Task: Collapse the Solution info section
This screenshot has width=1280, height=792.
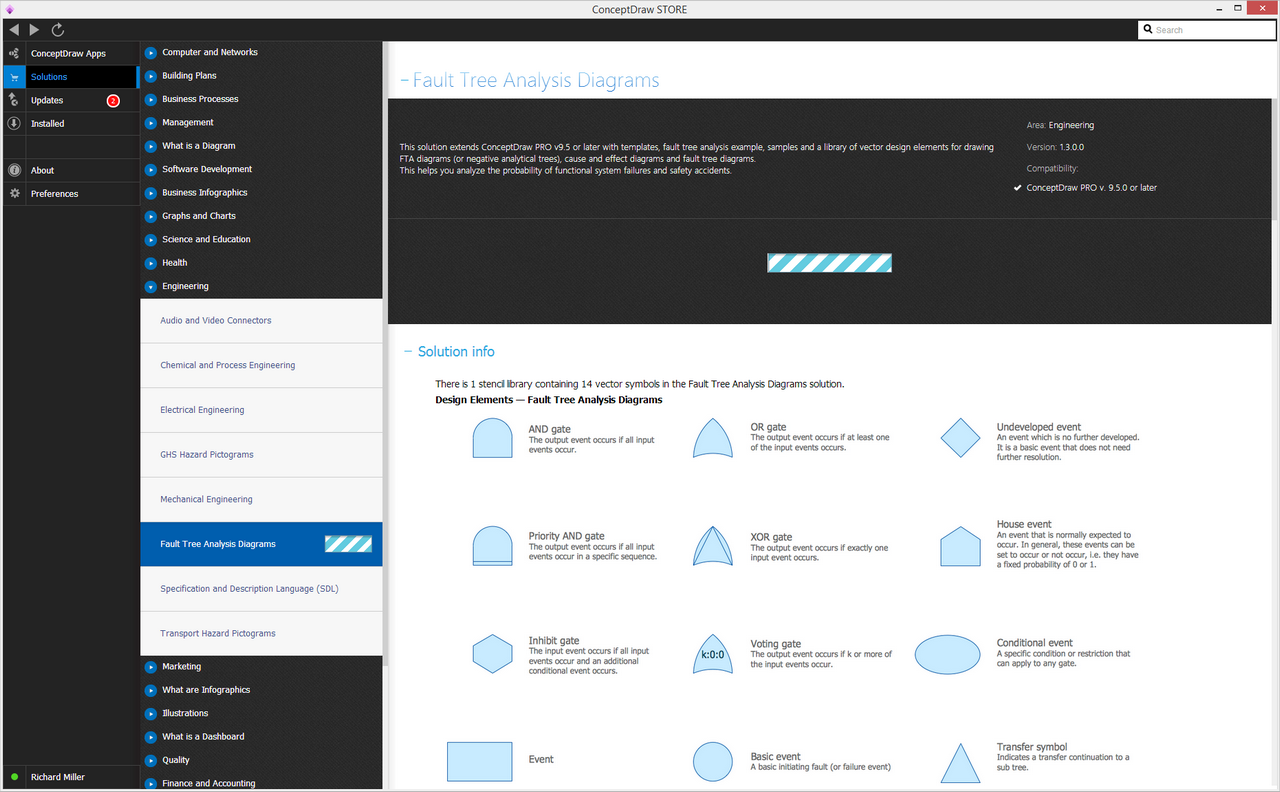Action: tap(408, 352)
